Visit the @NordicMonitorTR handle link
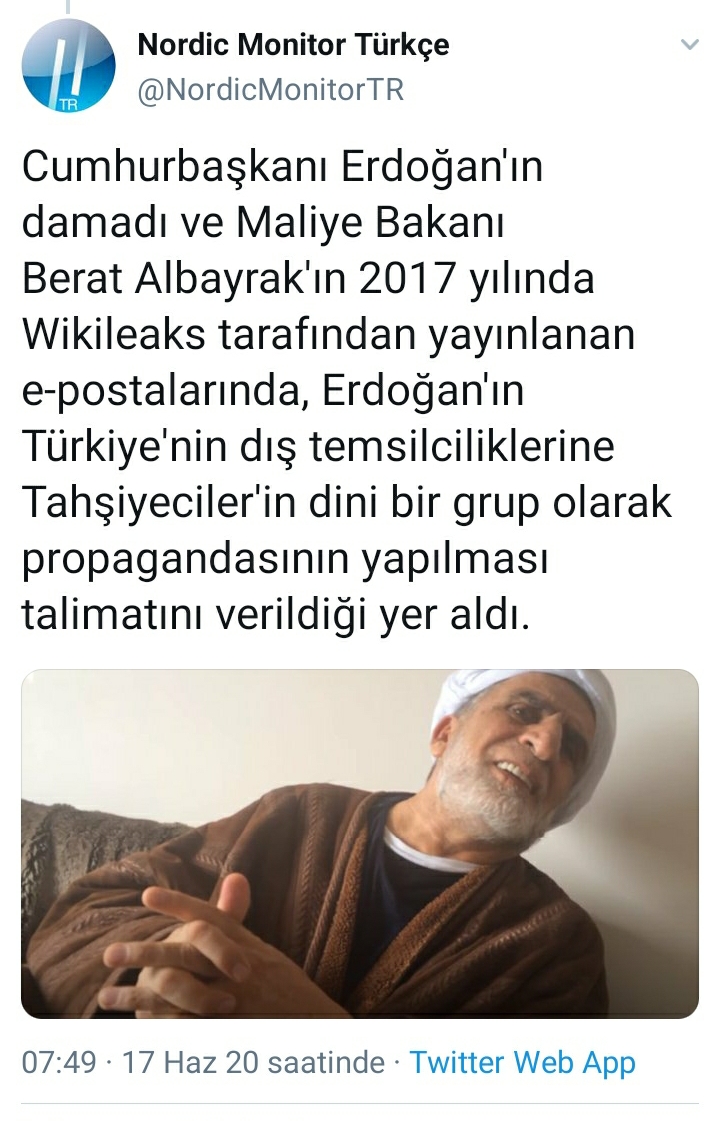This screenshot has height=1121, width=720. (270, 90)
